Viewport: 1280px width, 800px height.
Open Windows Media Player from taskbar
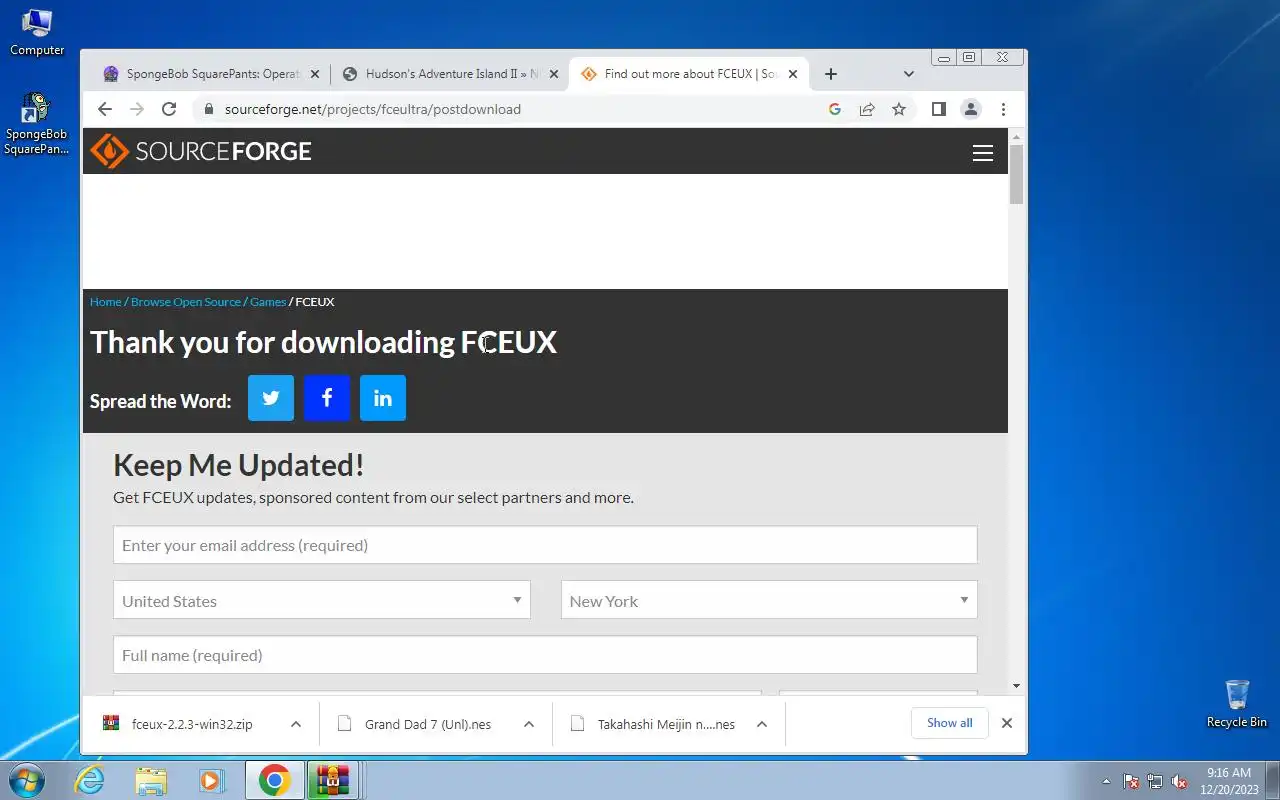(x=212, y=781)
